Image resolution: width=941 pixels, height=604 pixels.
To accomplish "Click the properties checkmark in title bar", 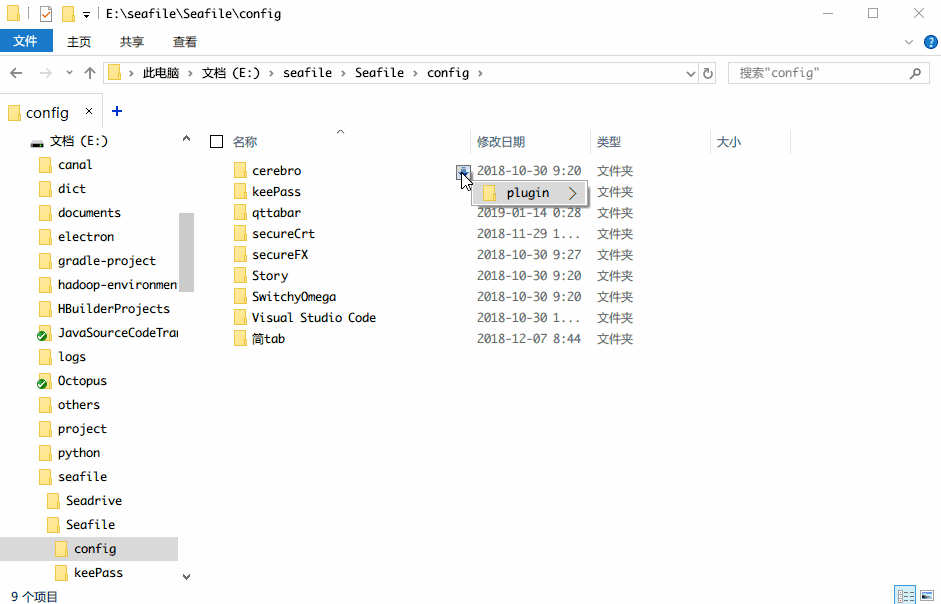I will [x=46, y=13].
